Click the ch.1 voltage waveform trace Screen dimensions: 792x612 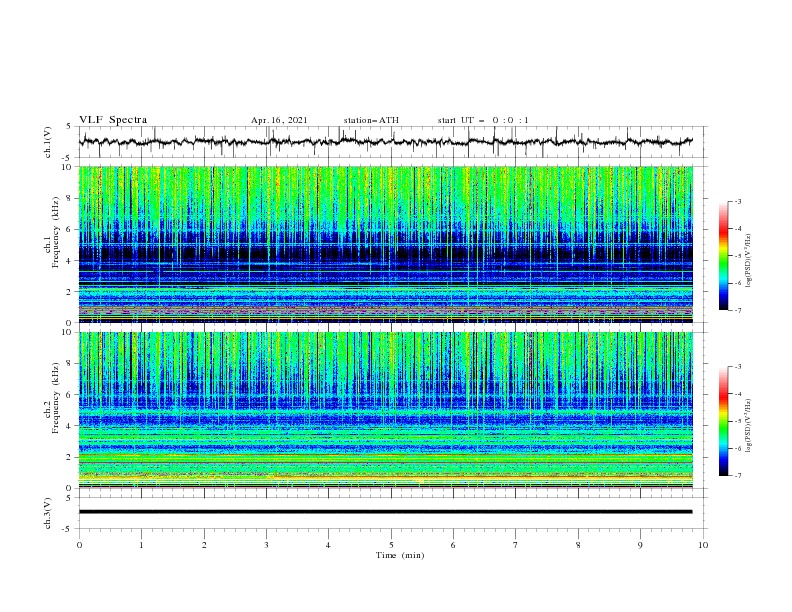386,142
